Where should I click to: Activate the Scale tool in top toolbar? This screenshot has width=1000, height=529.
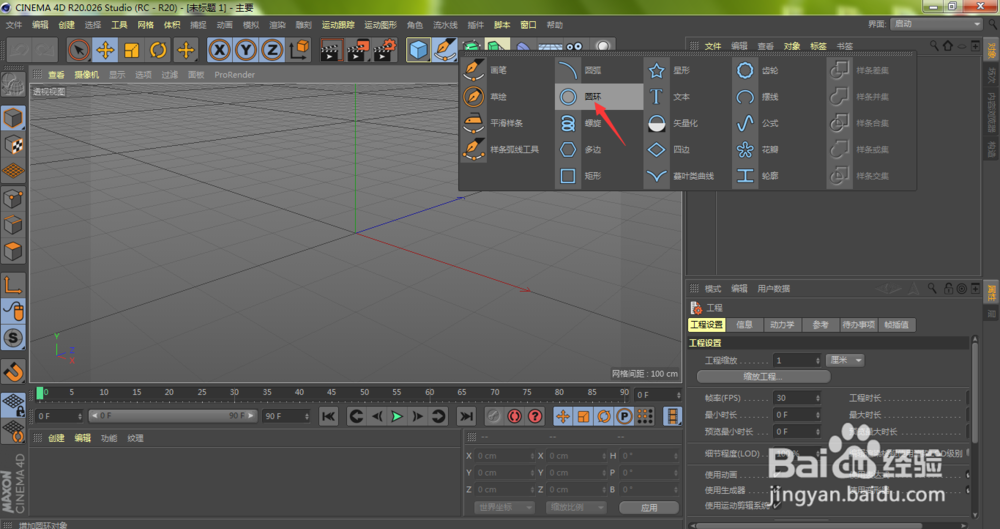click(131, 50)
